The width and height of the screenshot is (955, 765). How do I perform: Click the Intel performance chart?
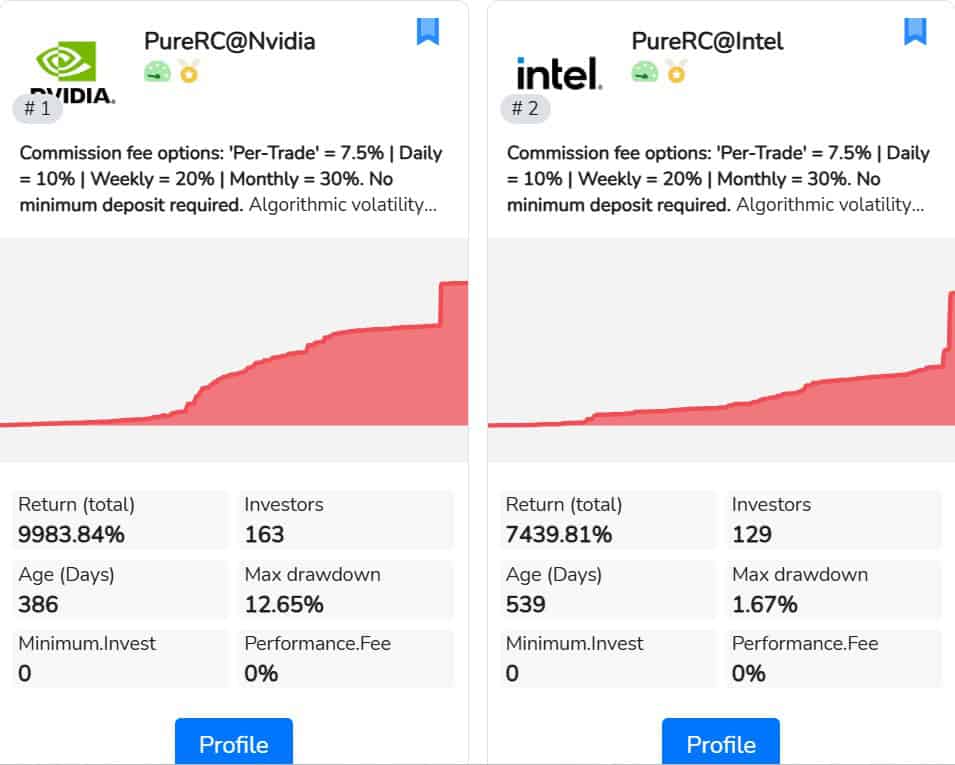pos(721,350)
